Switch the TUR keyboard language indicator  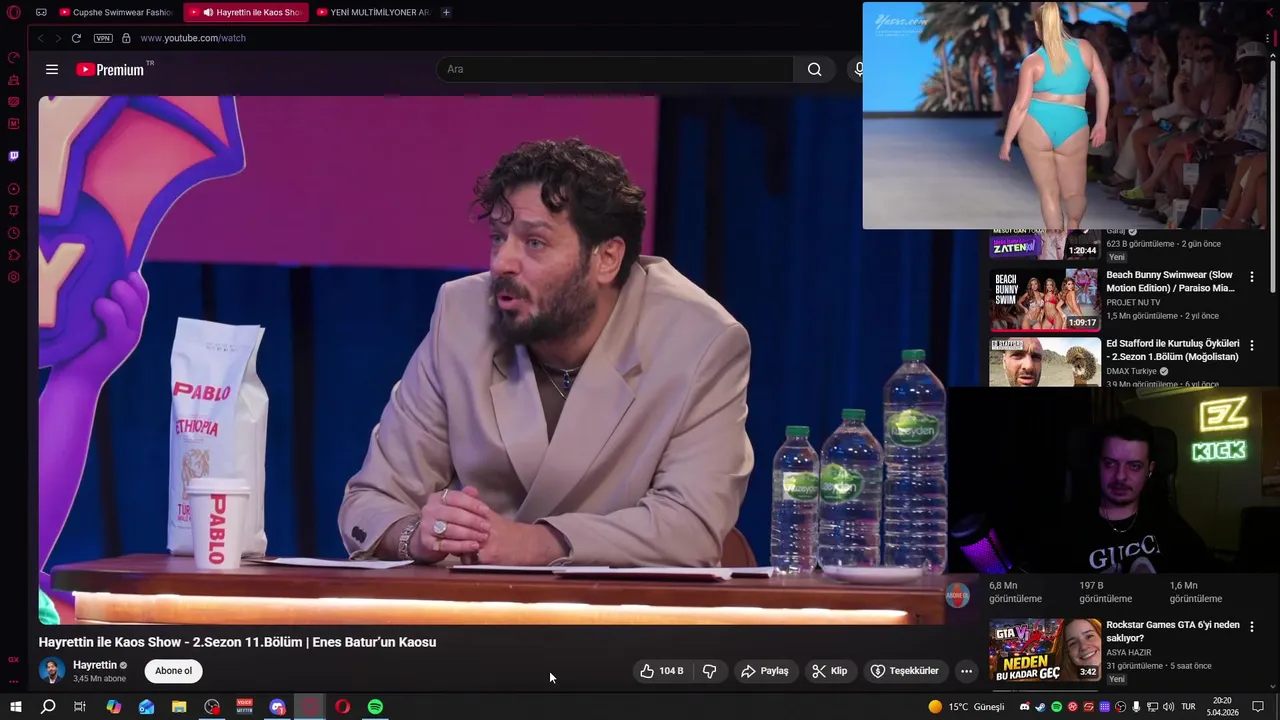(x=1189, y=707)
